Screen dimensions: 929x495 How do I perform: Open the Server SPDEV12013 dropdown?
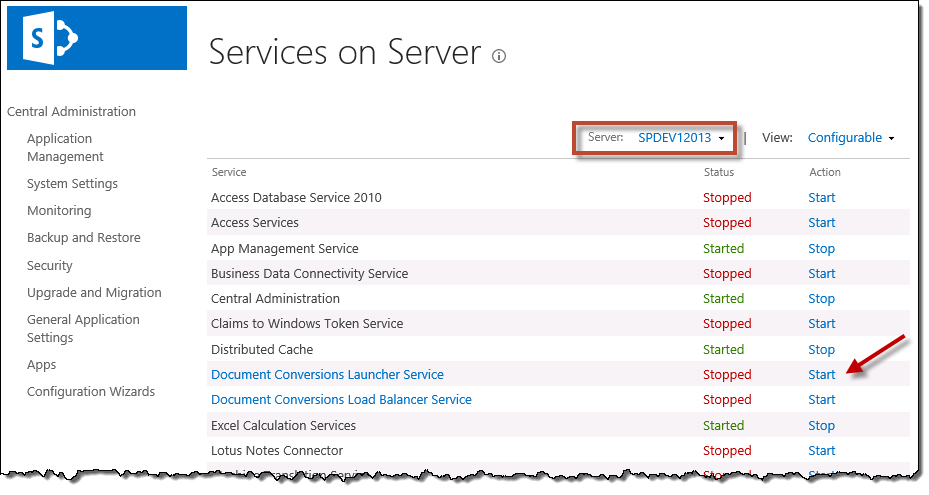click(680, 138)
